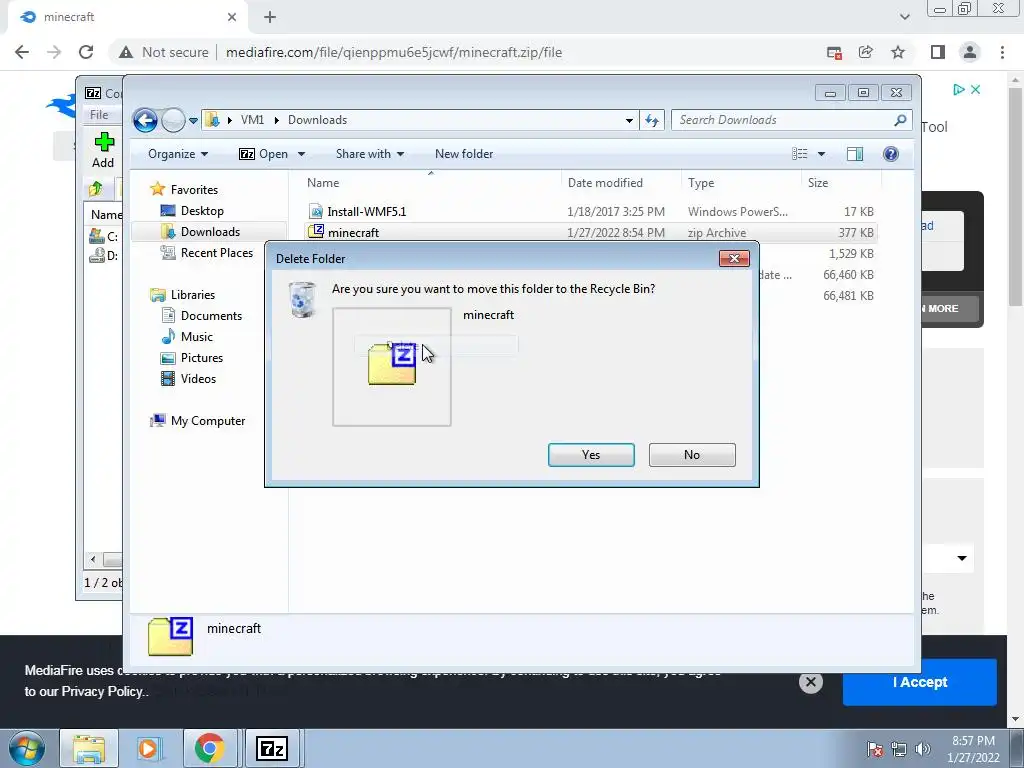
Task: Open Windows Start menu orb
Action: [x=26, y=748]
